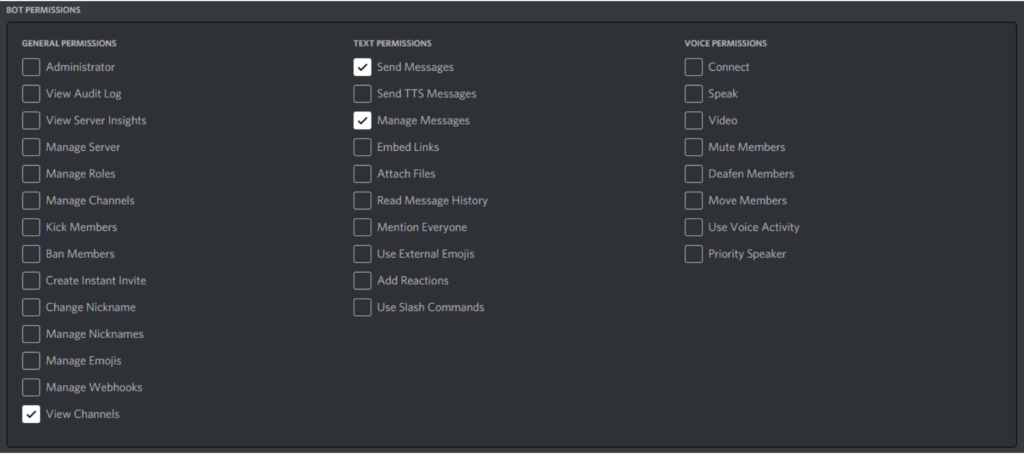Viewport: 1024px width, 454px height.
Task: Check the Embed Links box
Action: click(362, 147)
